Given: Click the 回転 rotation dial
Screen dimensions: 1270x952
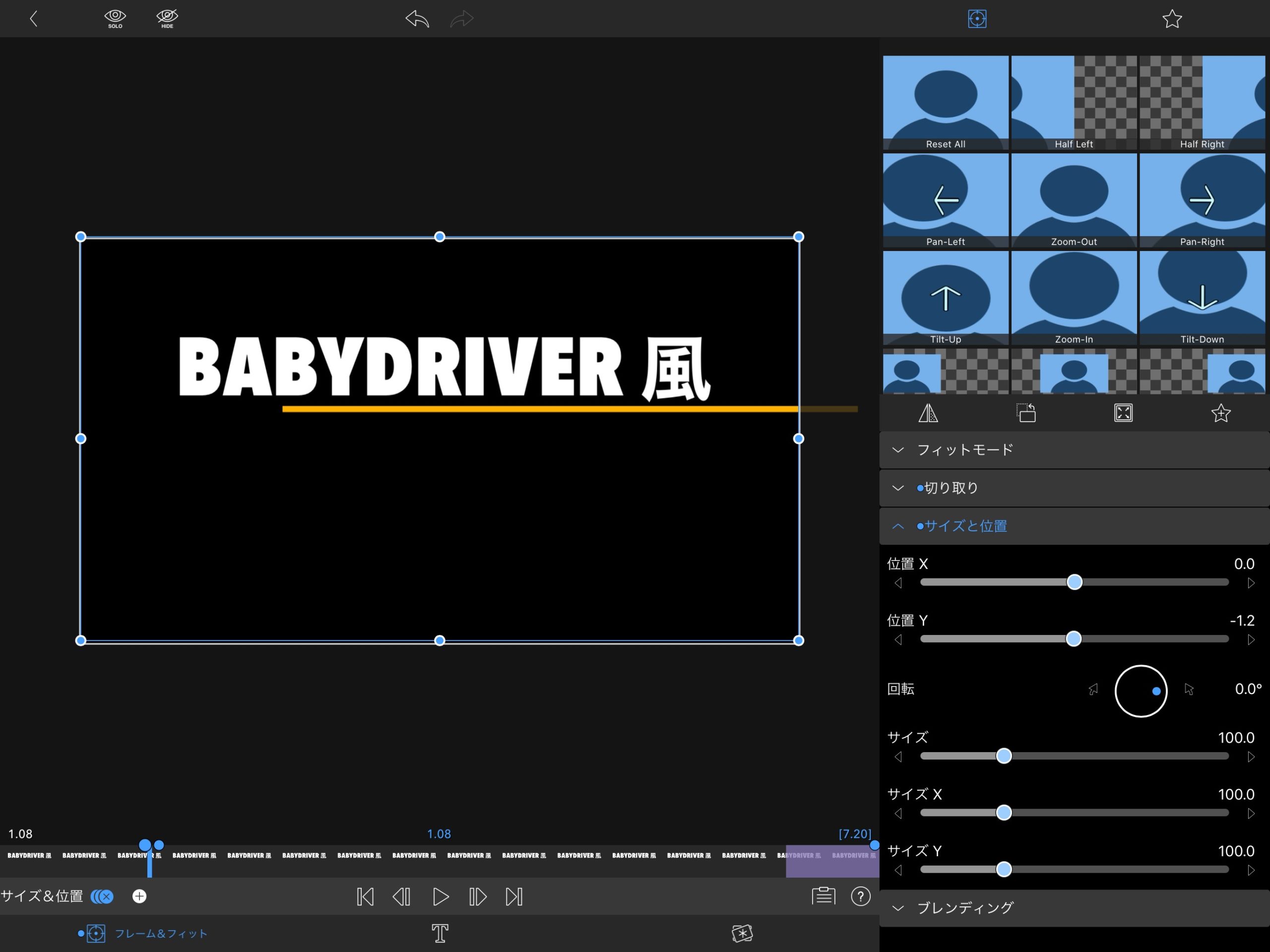Looking at the screenshot, I should tap(1141, 691).
